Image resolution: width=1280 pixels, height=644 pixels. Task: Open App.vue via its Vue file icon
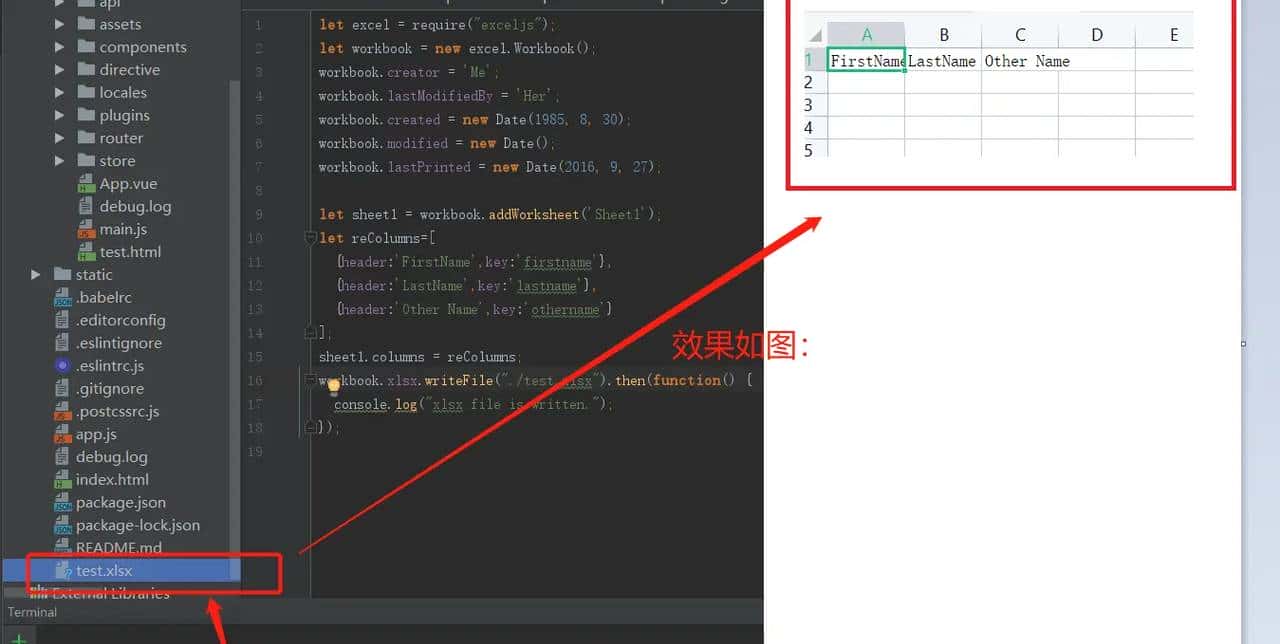click(x=88, y=183)
